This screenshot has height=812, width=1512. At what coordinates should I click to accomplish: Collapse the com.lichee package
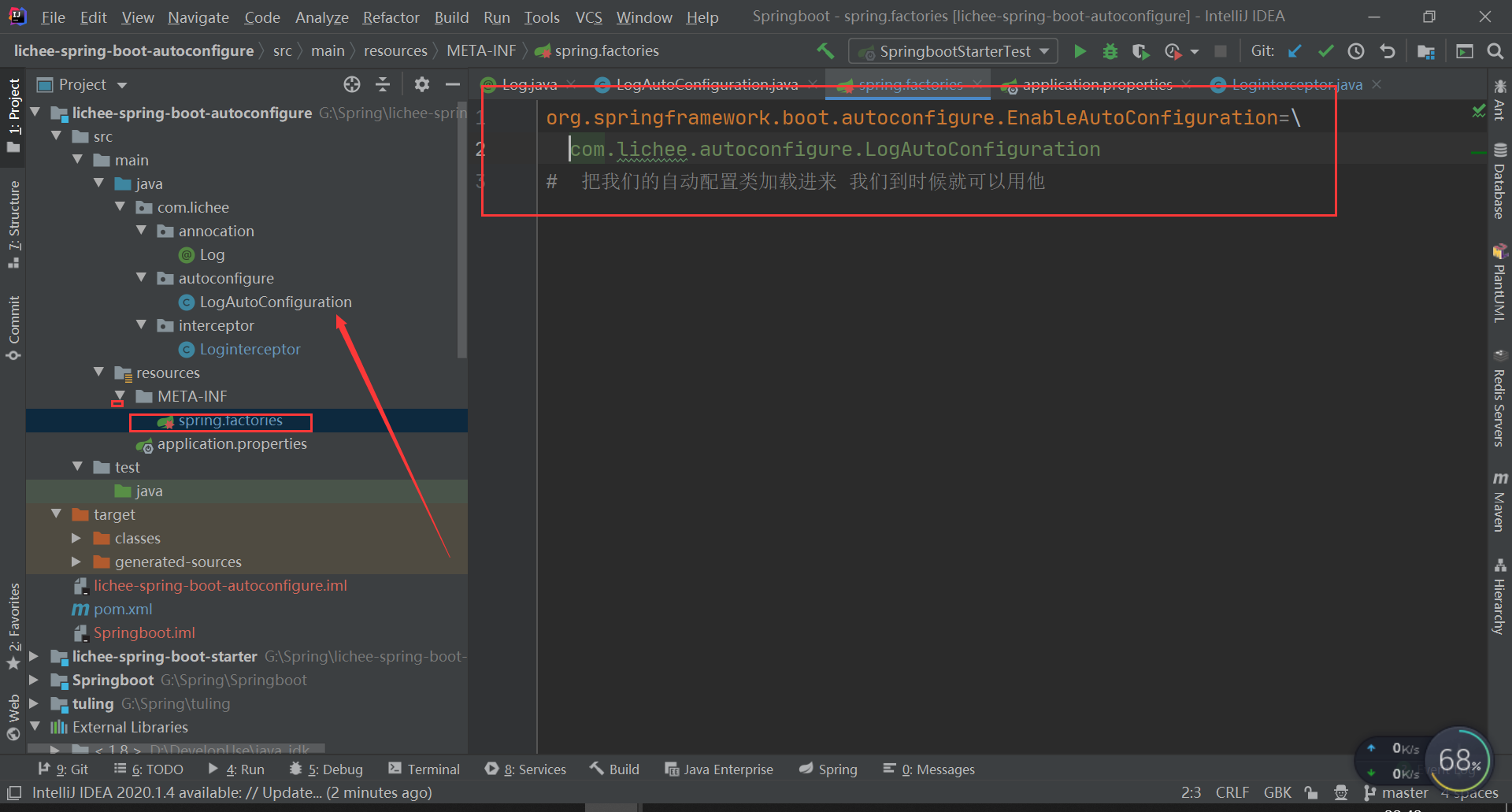120,207
